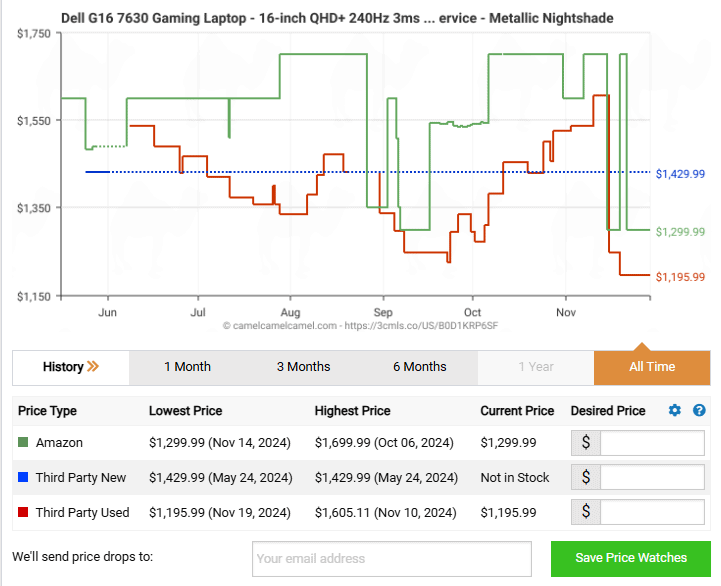The height and width of the screenshot is (586, 721).
Task: Click Third Party New desired price input
Action: tap(652, 477)
